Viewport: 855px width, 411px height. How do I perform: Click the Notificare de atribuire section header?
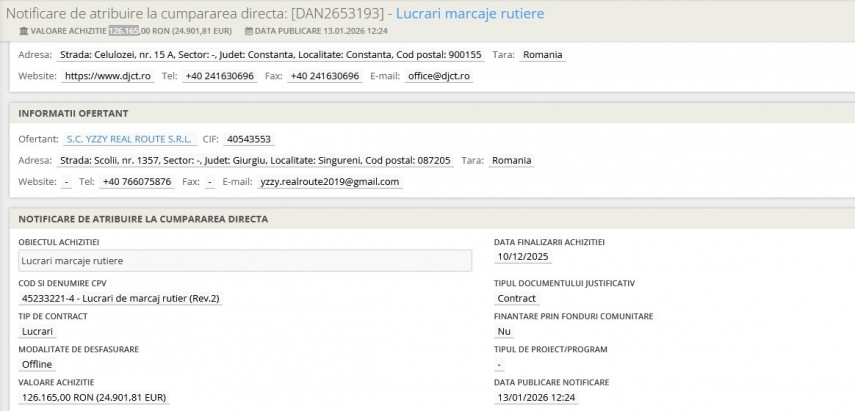point(143,219)
